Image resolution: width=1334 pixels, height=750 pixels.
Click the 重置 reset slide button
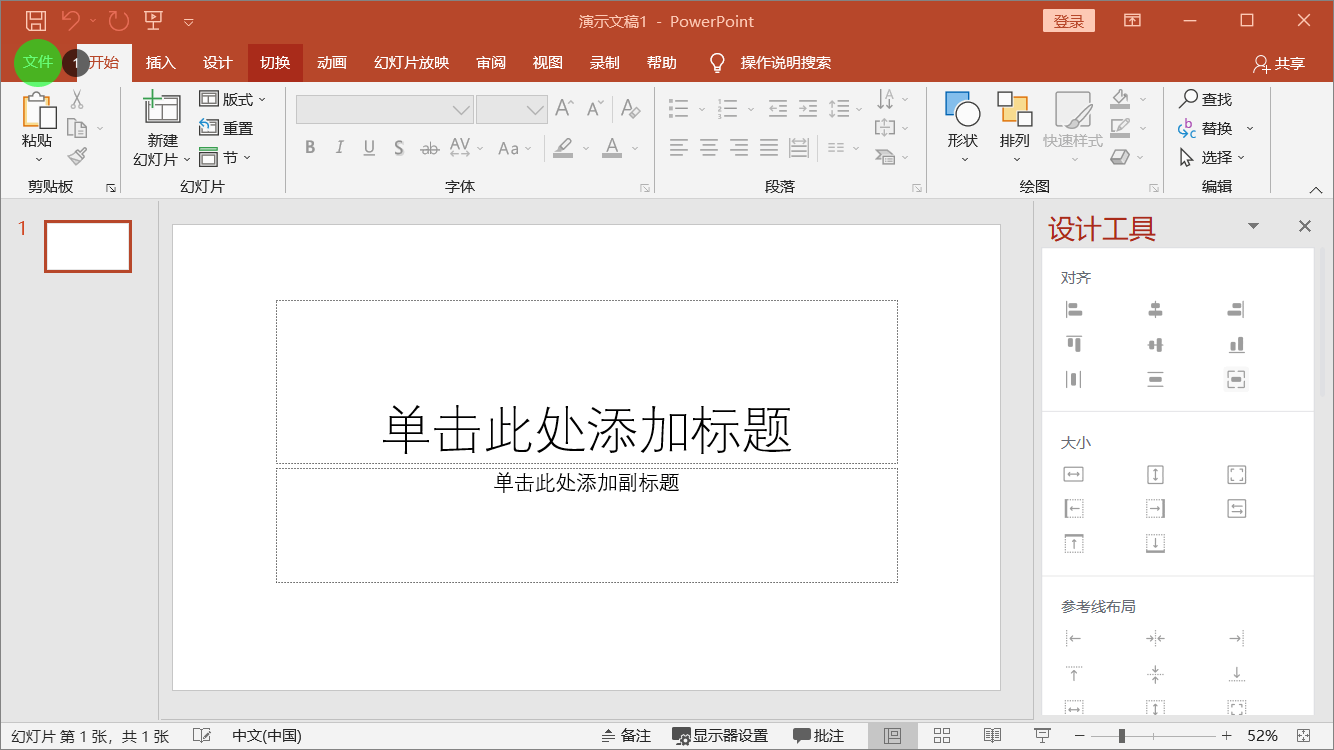click(226, 128)
